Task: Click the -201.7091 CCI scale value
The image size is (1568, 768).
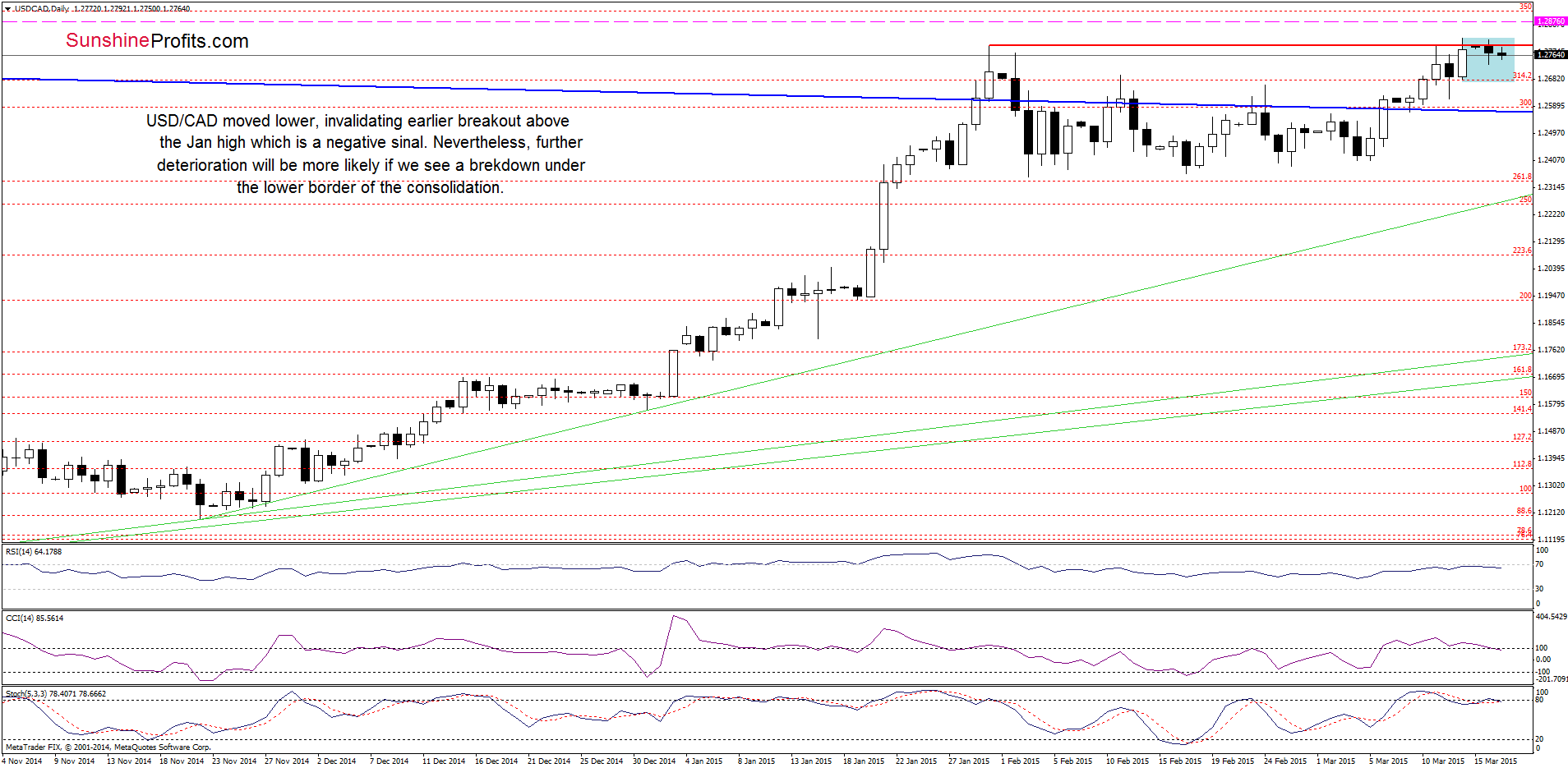Action: pyautogui.click(x=1552, y=679)
